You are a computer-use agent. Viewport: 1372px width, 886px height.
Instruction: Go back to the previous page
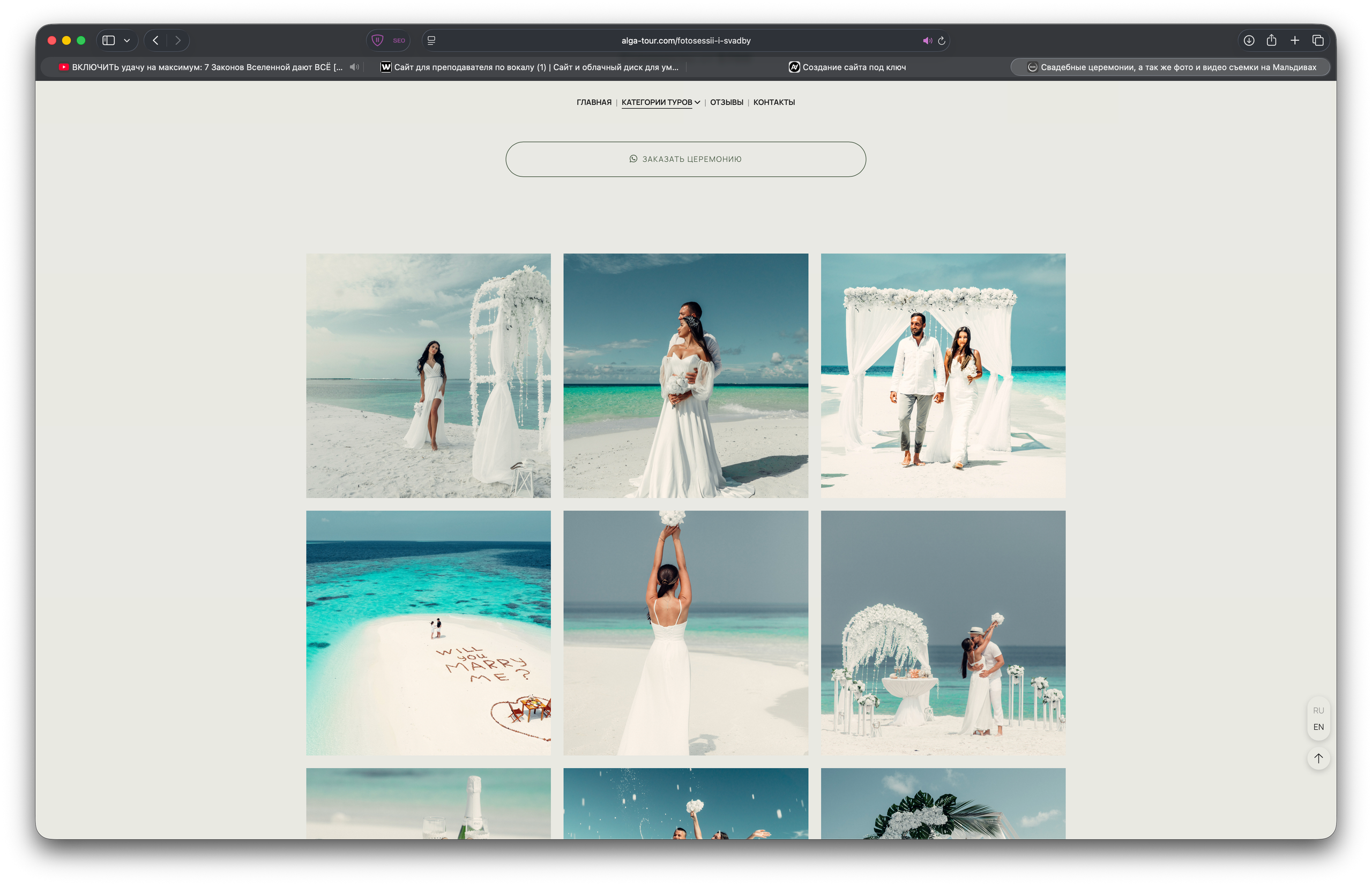(155, 40)
